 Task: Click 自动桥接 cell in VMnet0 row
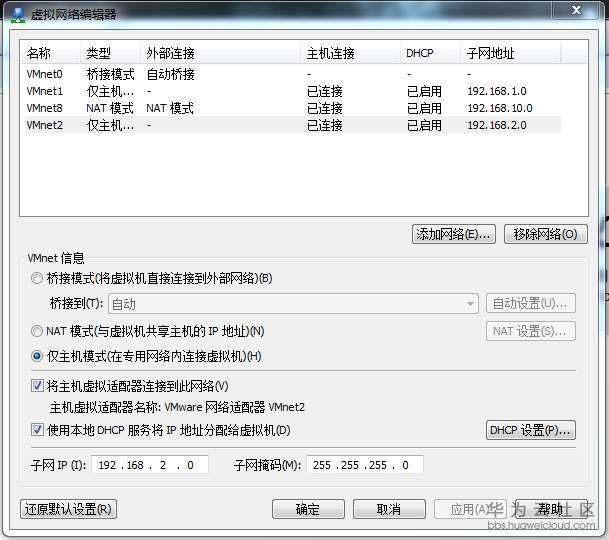171,74
